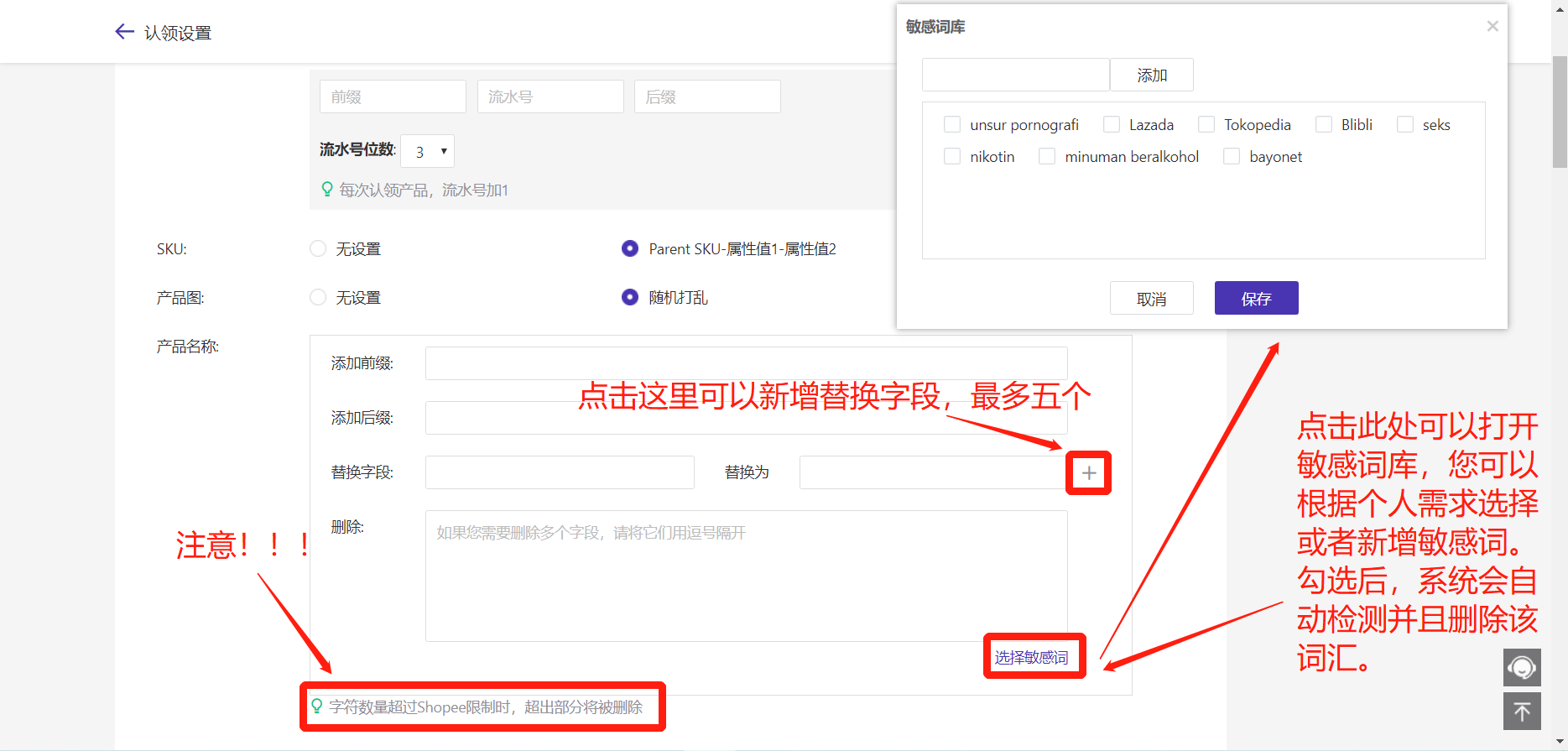This screenshot has height=751, width=1568.
Task: Click the back arrow beside 认领设置
Action: pyautogui.click(x=124, y=32)
